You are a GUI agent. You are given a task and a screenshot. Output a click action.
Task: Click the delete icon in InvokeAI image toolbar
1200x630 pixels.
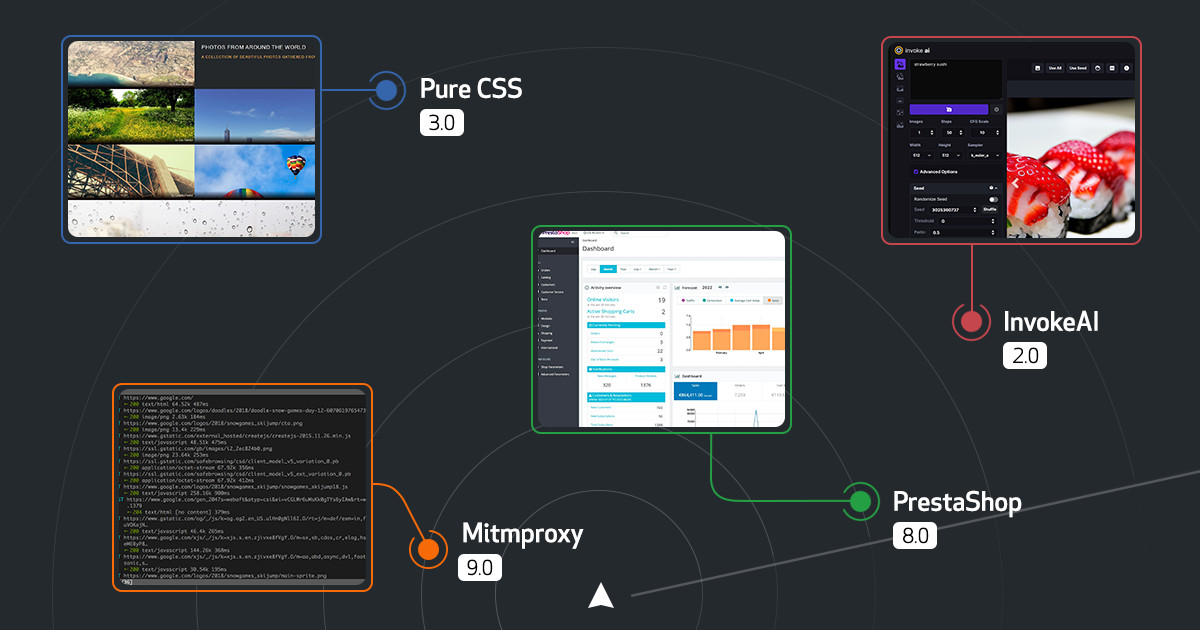click(1126, 68)
